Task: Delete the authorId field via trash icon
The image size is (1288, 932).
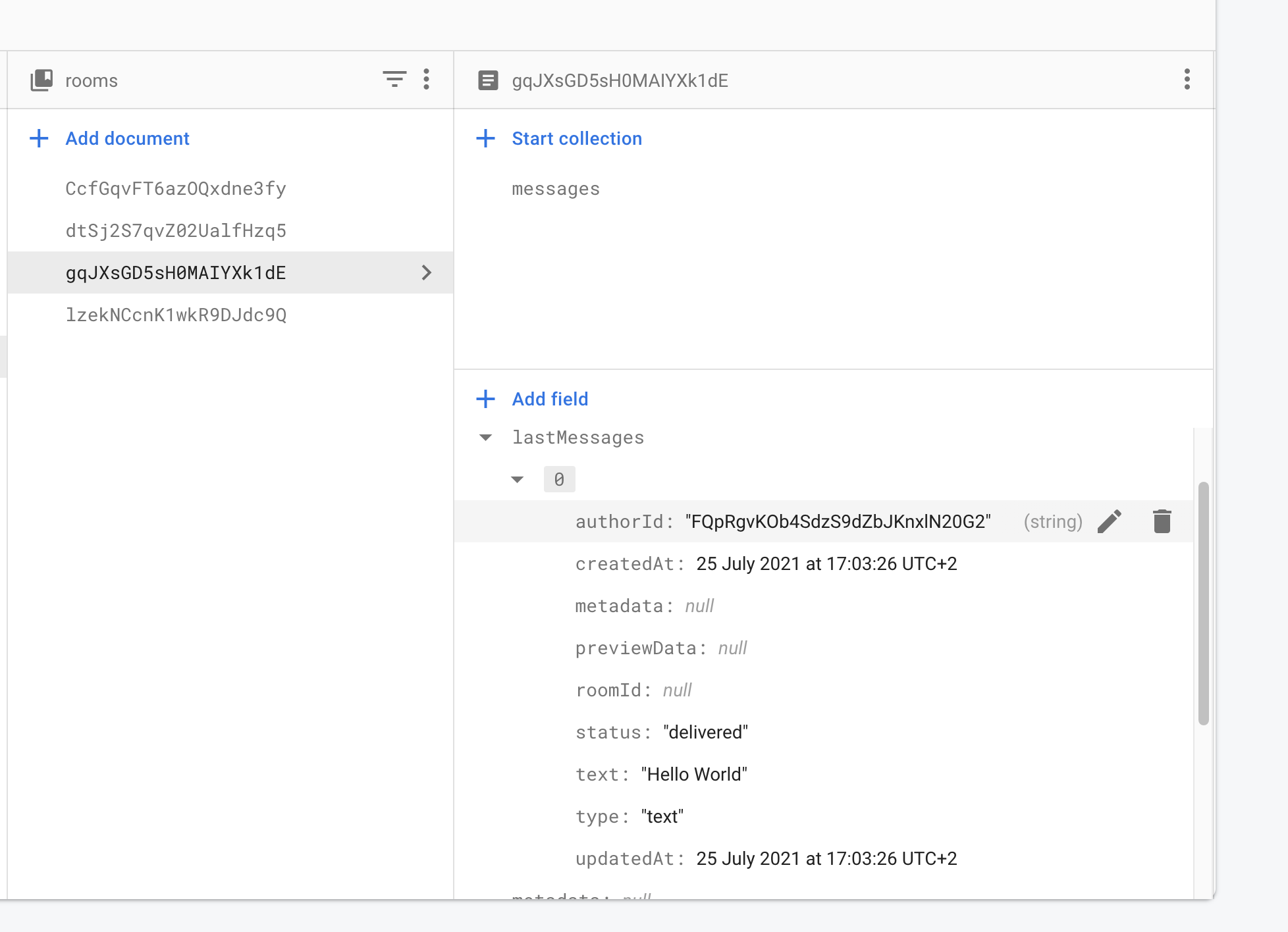Action: pos(1162,521)
